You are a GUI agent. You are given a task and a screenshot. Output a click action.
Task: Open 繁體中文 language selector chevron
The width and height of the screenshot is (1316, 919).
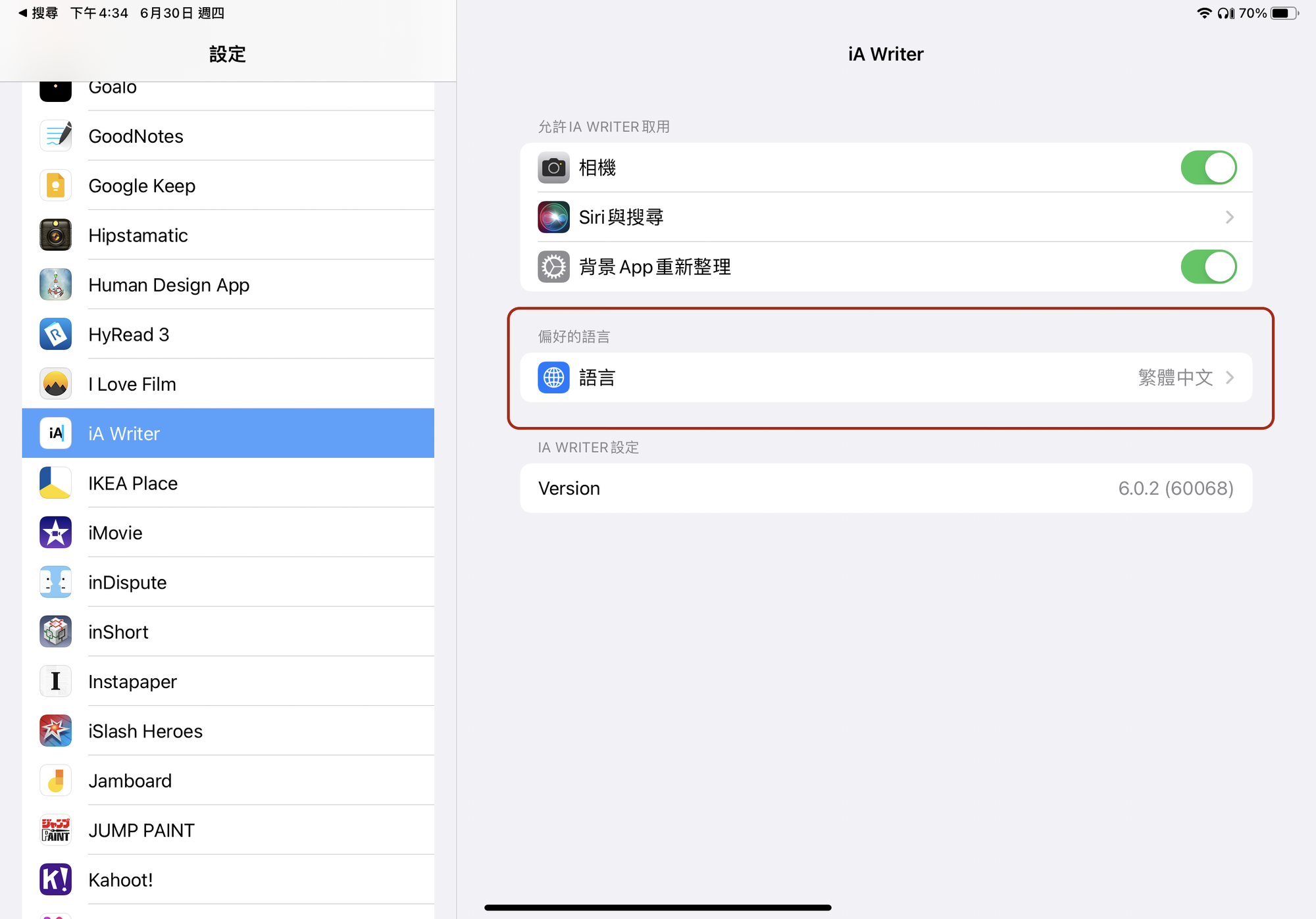1229,378
